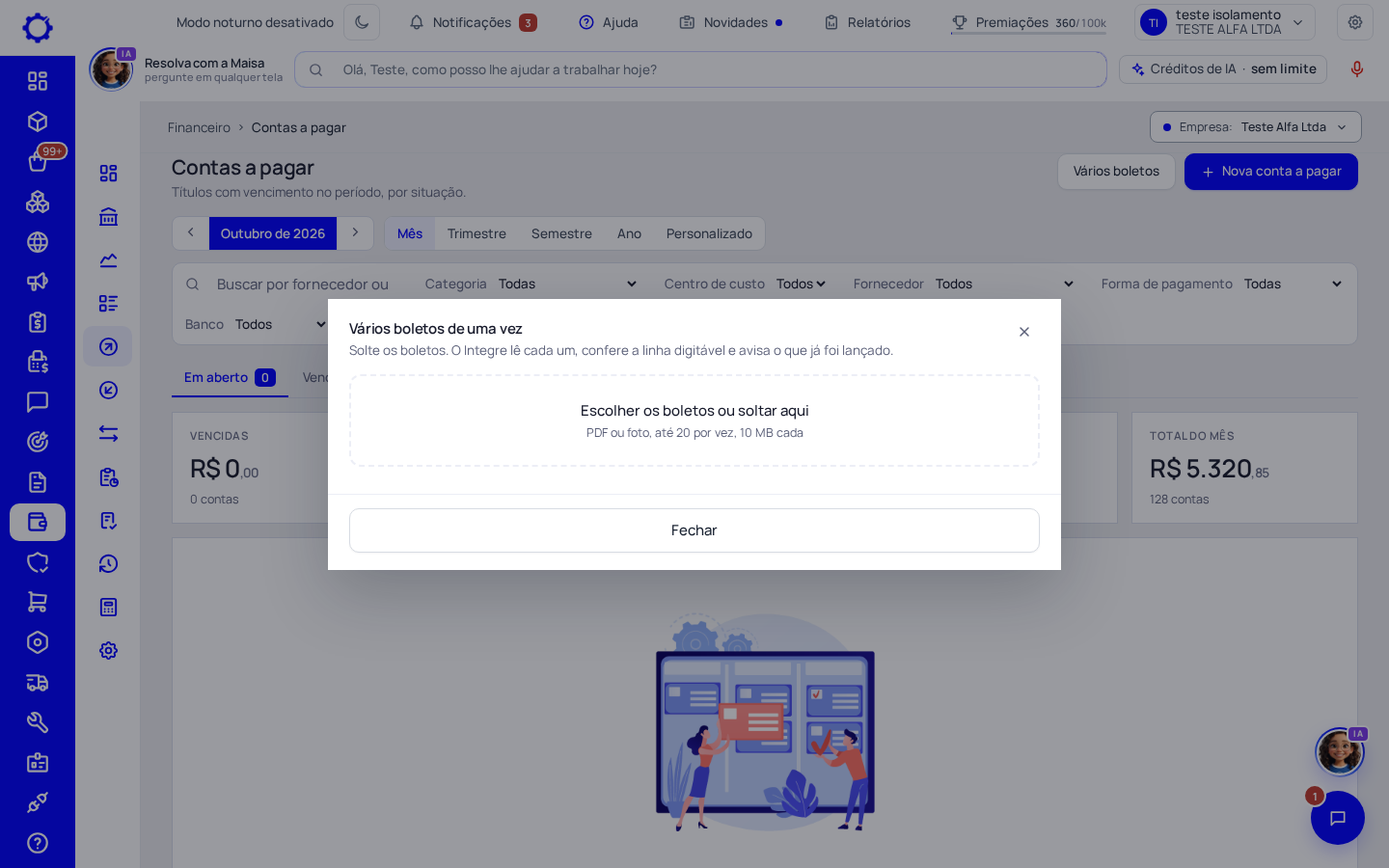Click the boleto drop zone area
The height and width of the screenshot is (868, 1389).
(x=694, y=420)
